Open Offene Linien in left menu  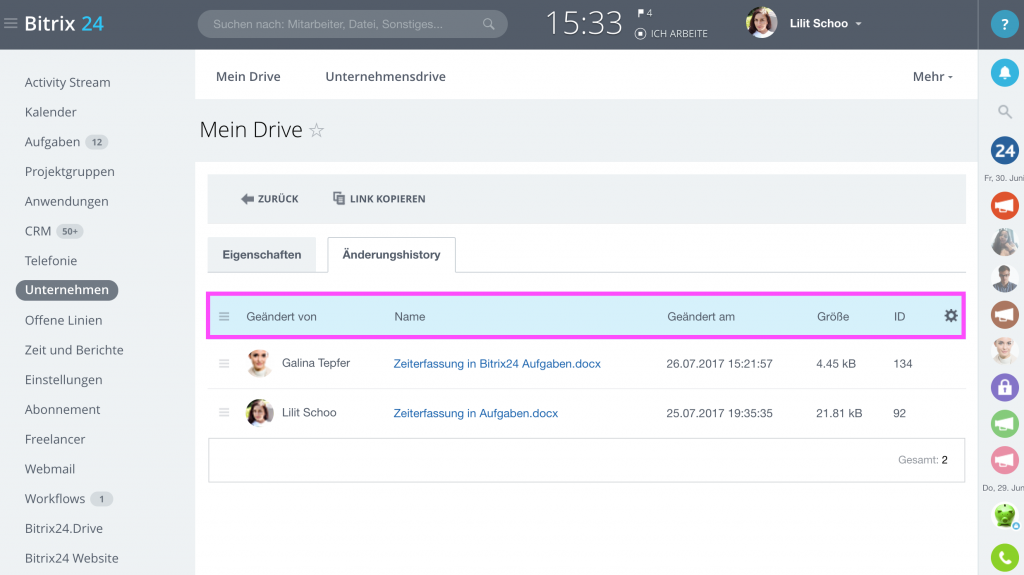[63, 320]
